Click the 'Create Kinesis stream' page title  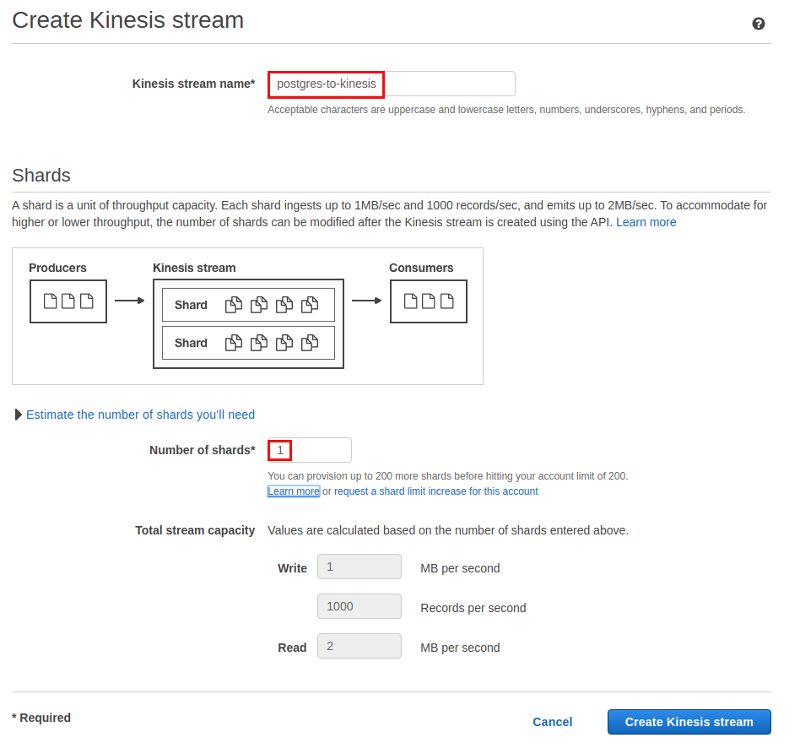[x=128, y=20]
